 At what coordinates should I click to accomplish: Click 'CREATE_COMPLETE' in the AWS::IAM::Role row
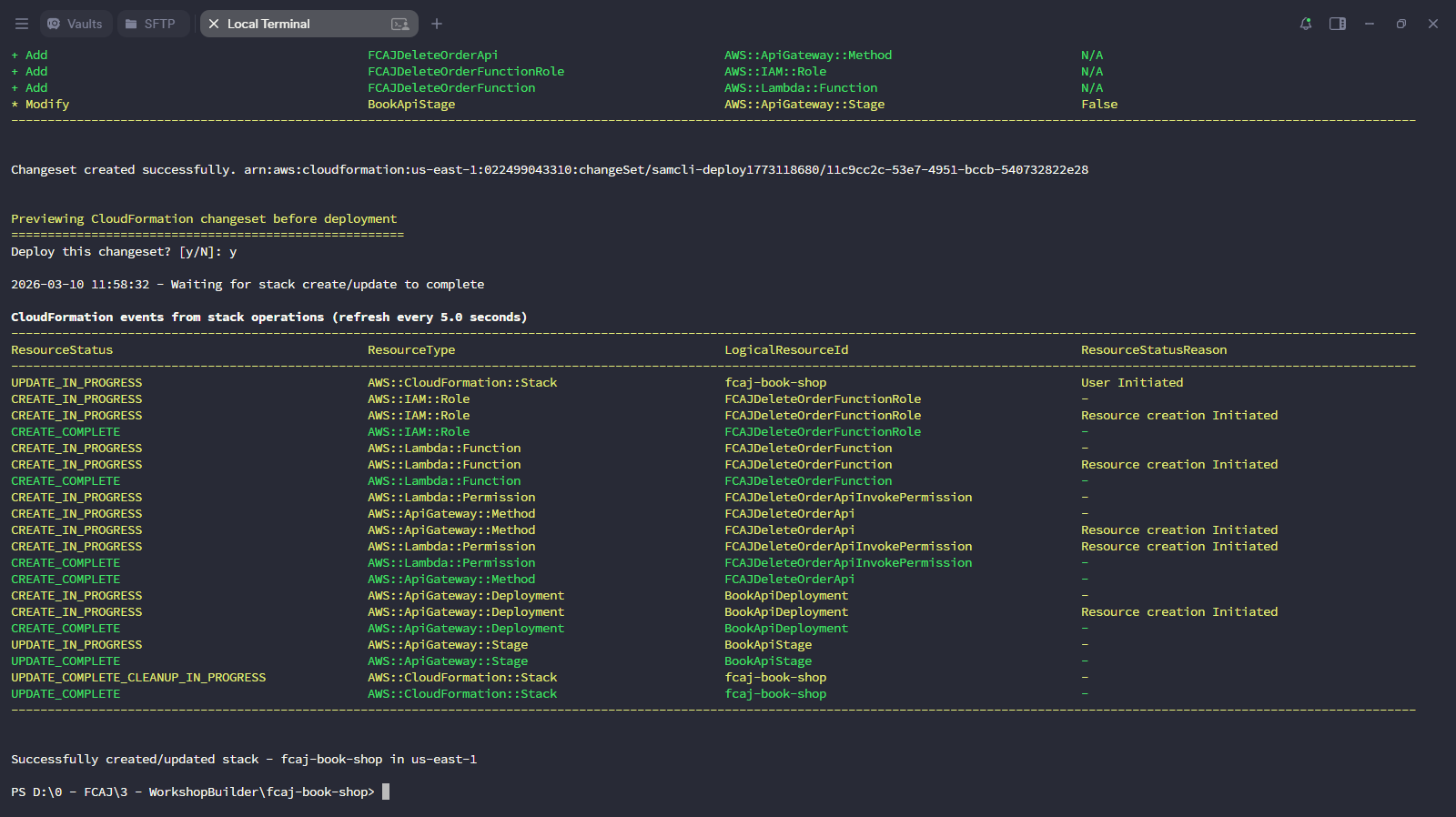click(x=66, y=431)
